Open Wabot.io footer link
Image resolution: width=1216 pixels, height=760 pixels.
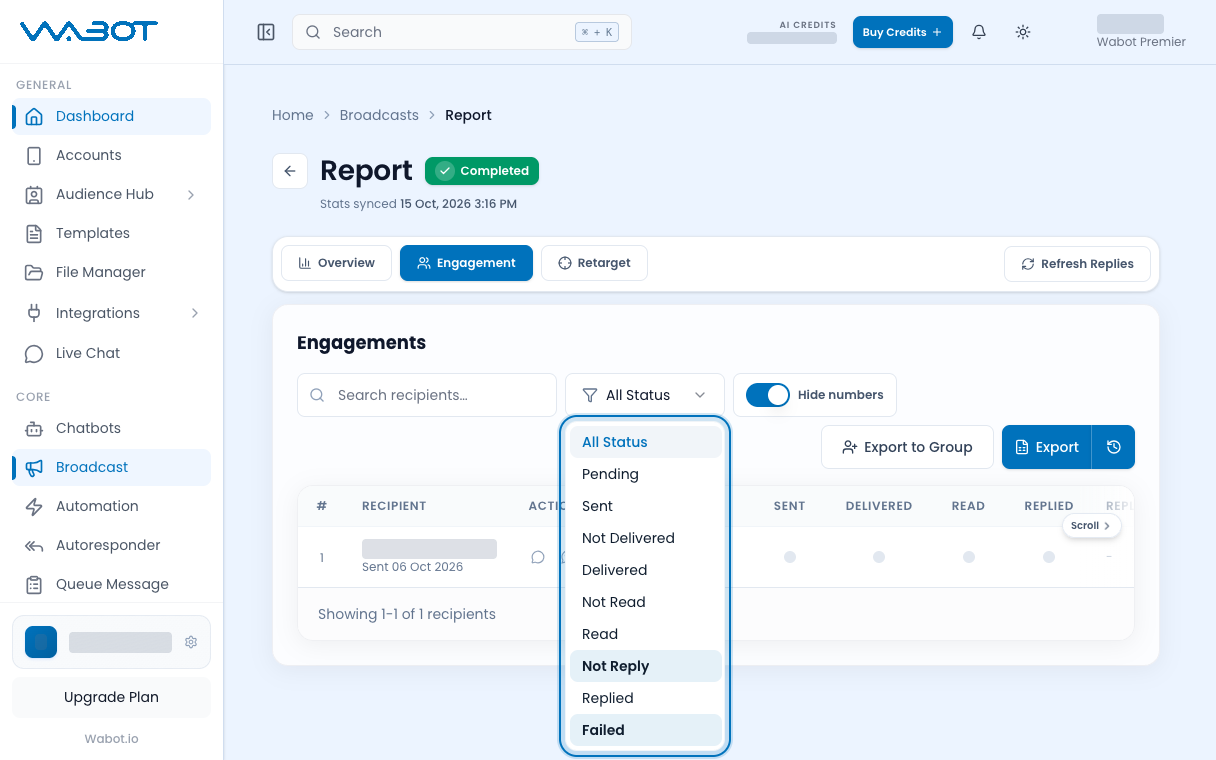(x=111, y=739)
